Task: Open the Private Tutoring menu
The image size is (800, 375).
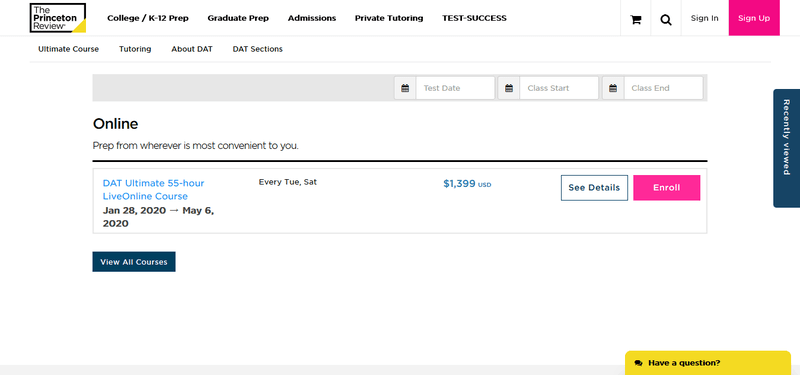Action: point(389,18)
